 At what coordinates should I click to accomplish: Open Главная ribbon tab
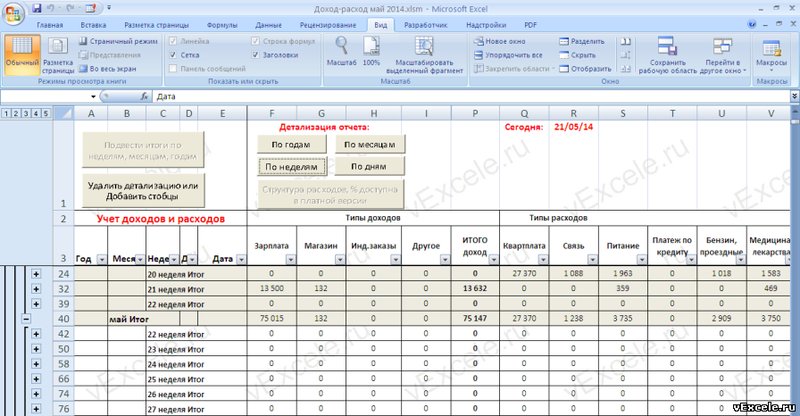coord(50,25)
